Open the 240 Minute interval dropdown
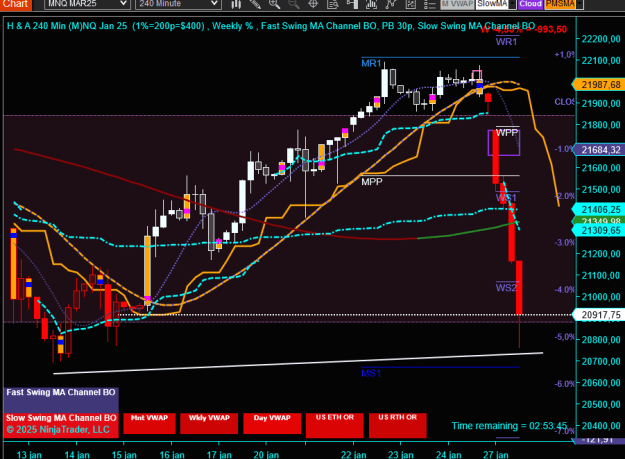Screen dimensions: 625x459 (178, 4)
